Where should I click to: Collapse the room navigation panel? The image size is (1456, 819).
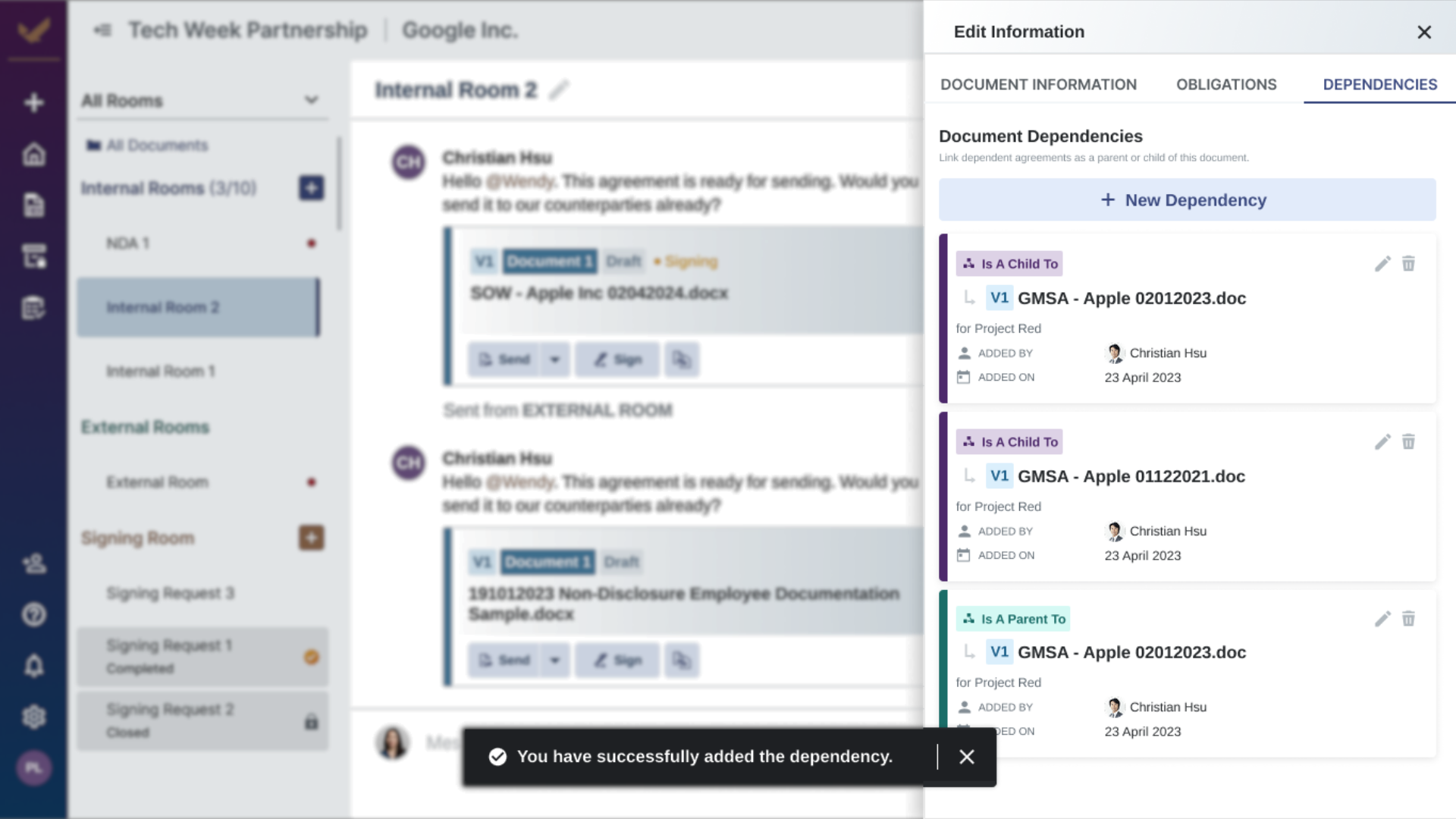[x=102, y=30]
